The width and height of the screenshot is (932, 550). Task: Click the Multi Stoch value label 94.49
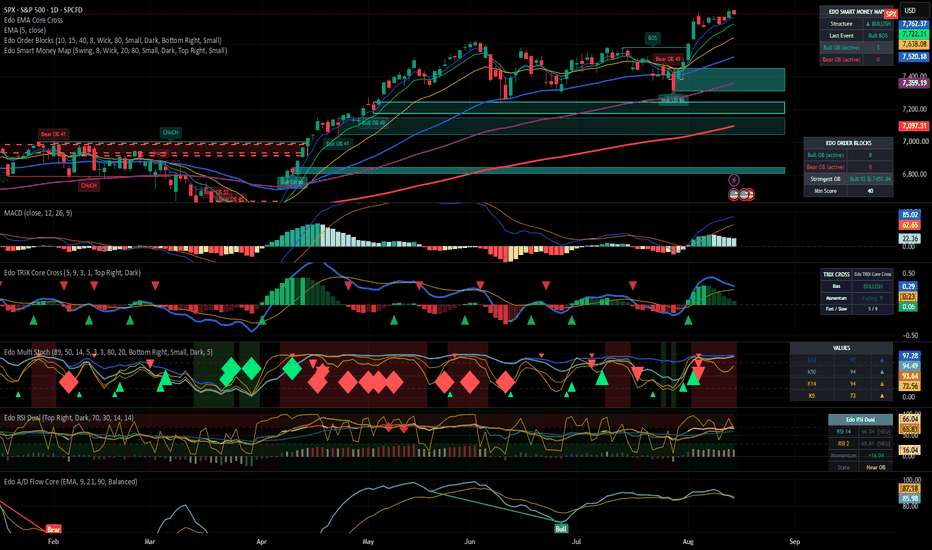pos(909,366)
